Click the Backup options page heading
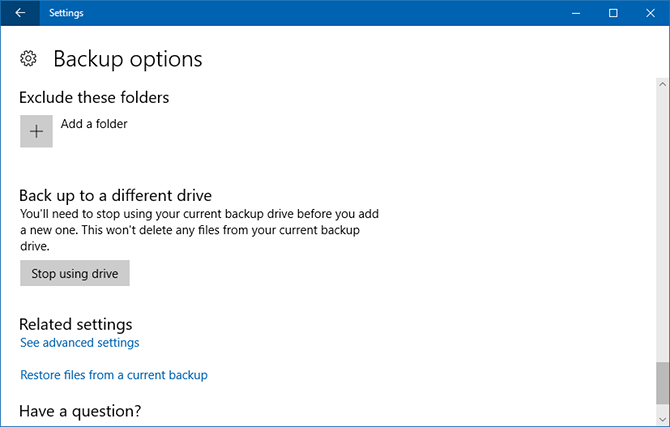The height and width of the screenshot is (427, 670). pos(127,59)
